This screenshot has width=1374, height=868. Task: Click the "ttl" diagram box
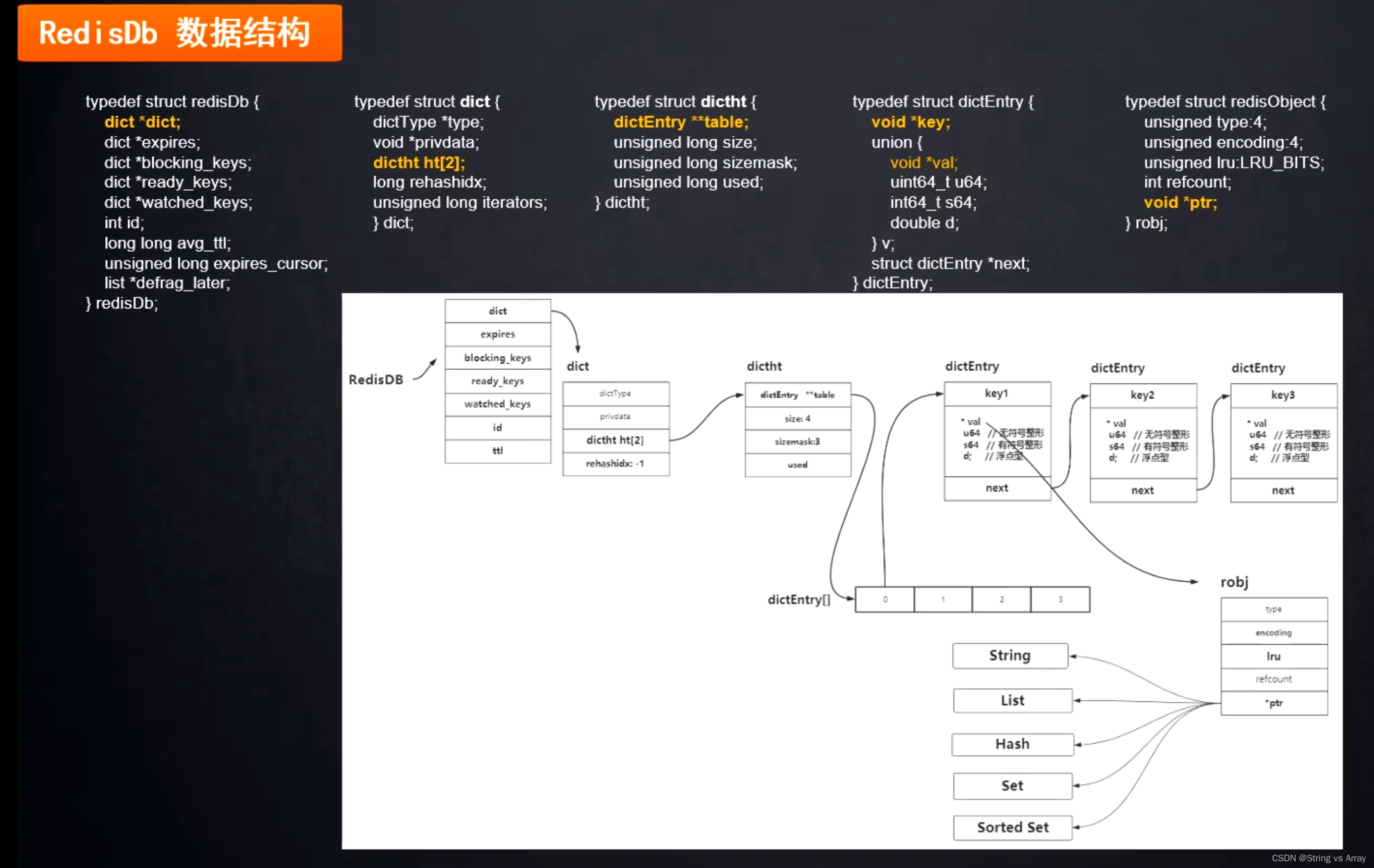point(498,451)
